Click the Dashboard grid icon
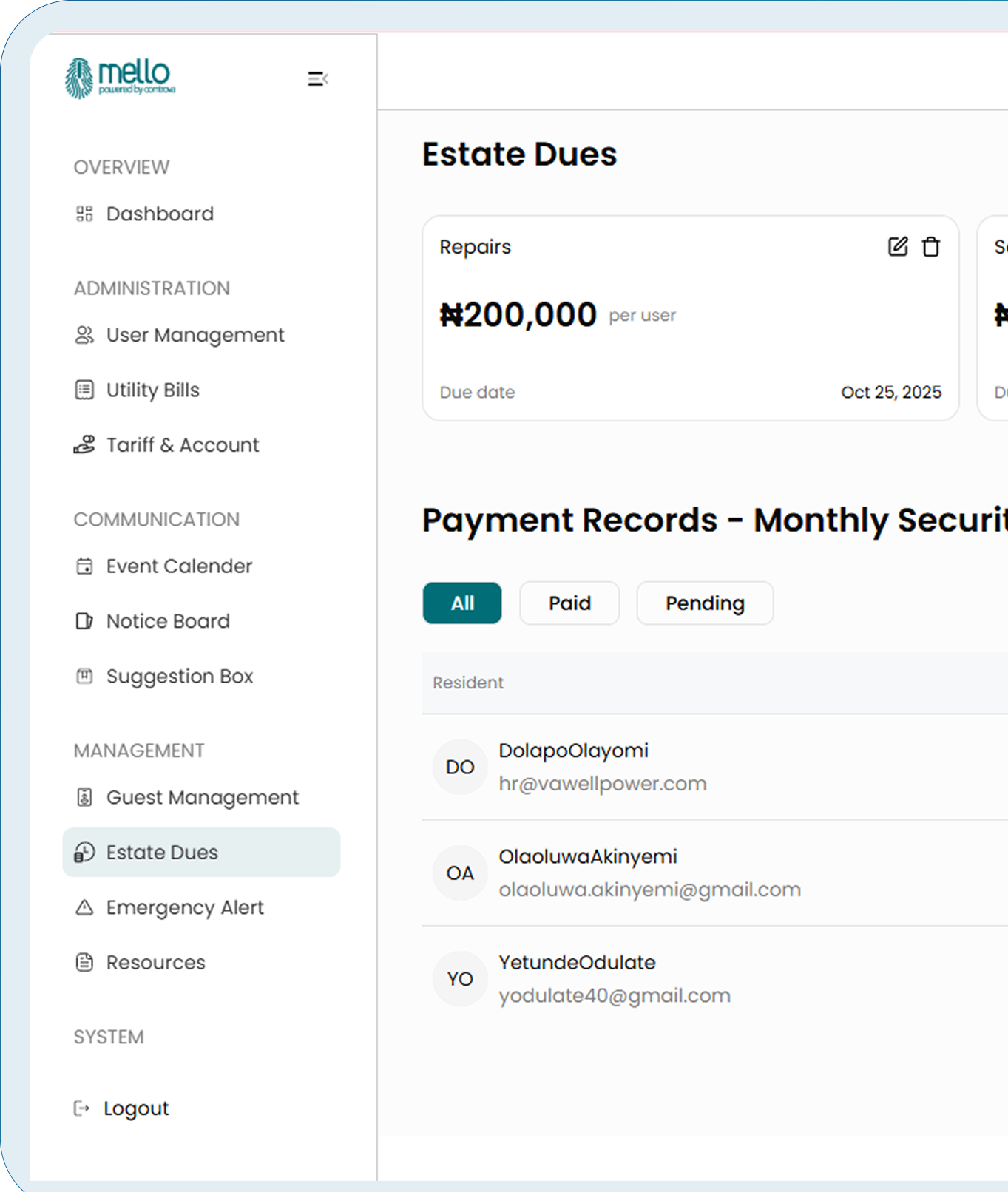The height and width of the screenshot is (1192, 1008). coord(84,214)
